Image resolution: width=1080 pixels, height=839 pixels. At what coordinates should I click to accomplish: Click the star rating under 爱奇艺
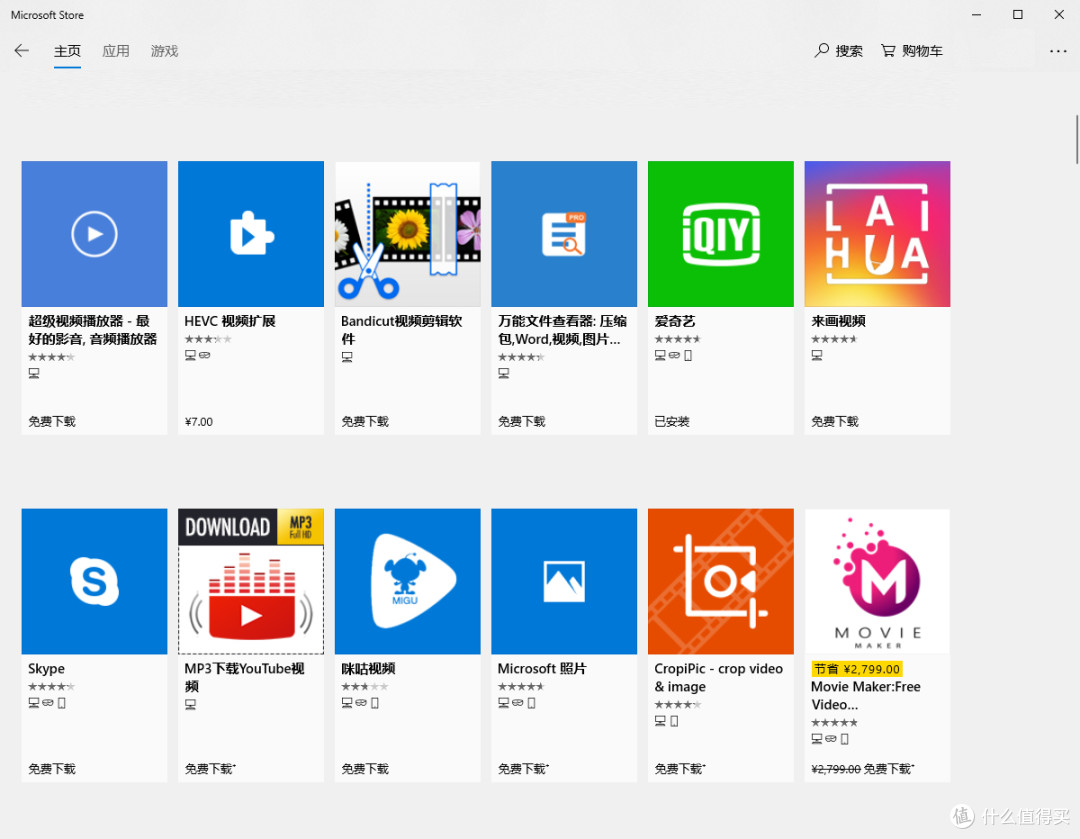677,339
